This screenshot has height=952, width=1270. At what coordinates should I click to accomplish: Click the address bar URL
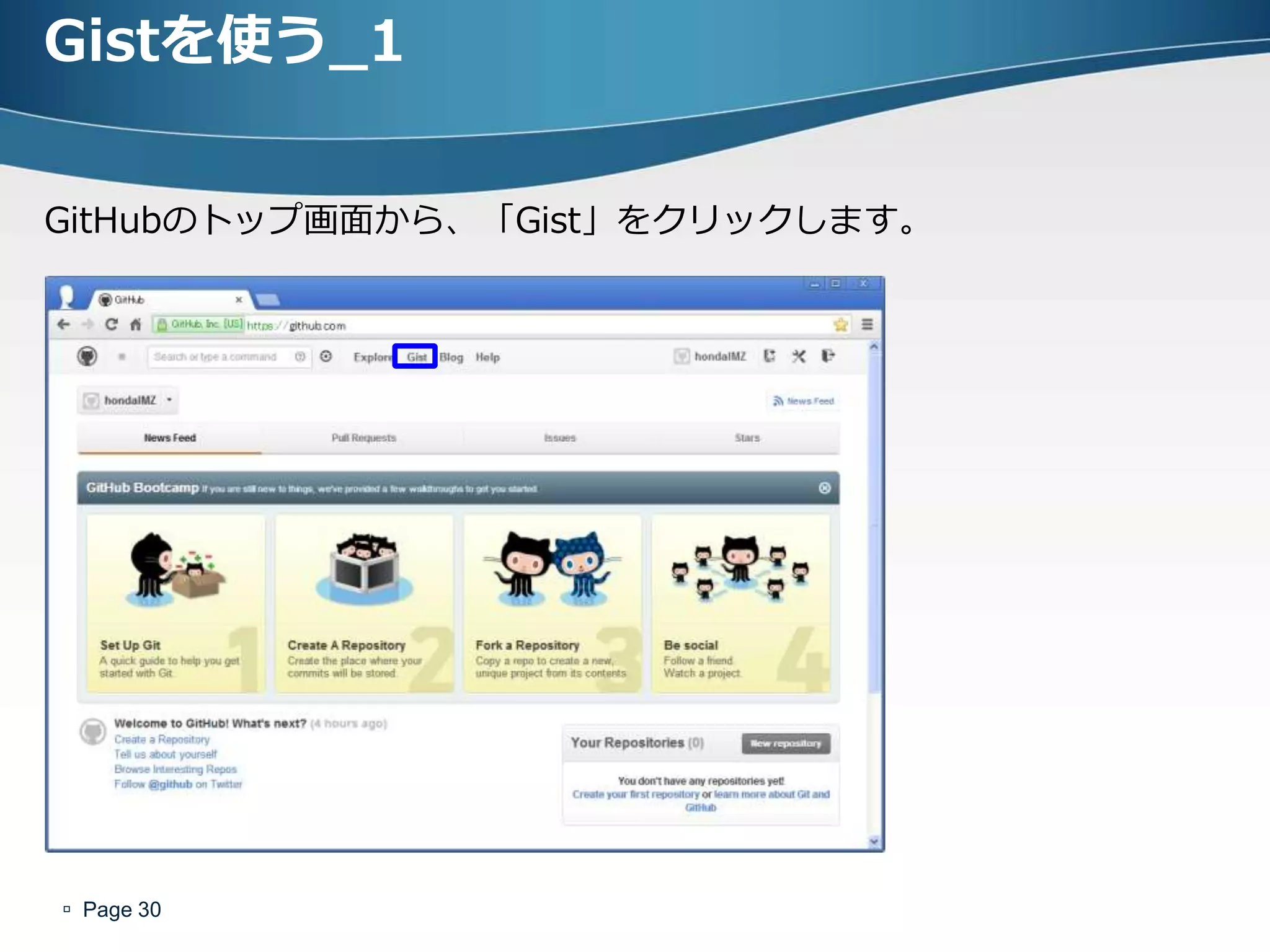pyautogui.click(x=296, y=325)
